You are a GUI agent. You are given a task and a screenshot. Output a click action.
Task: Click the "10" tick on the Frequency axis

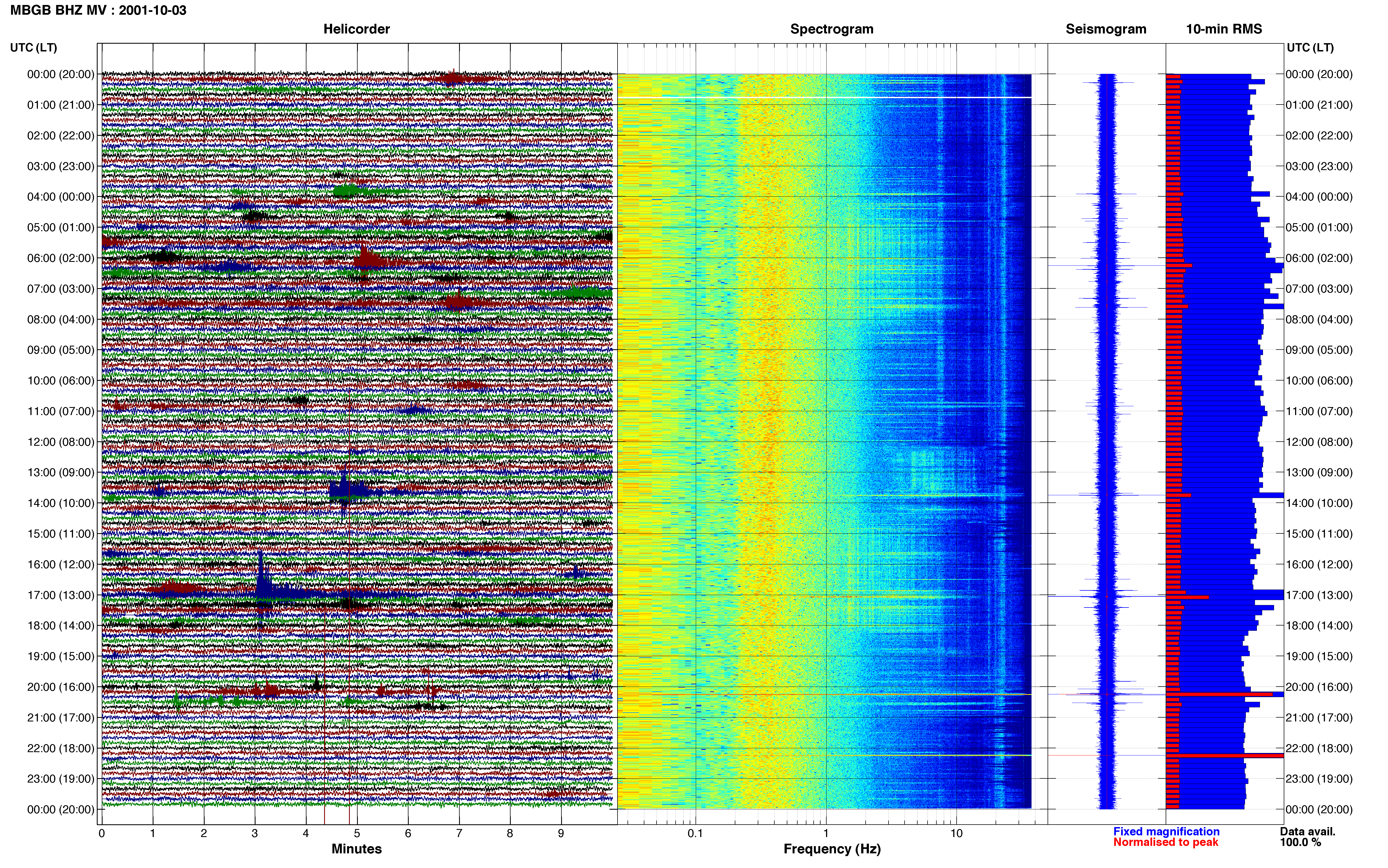pos(956,833)
